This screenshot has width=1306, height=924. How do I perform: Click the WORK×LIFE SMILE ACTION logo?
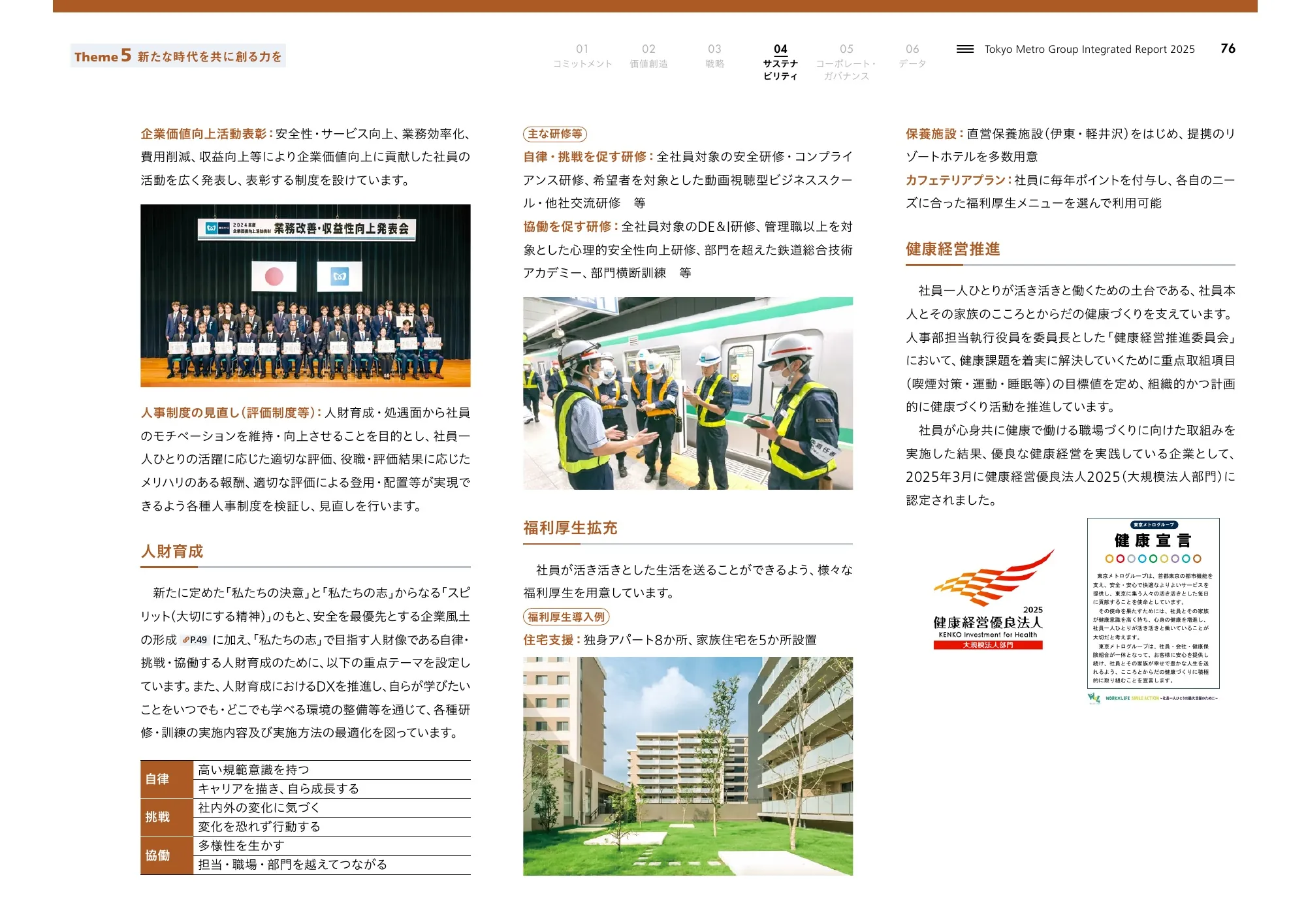coord(1153,698)
